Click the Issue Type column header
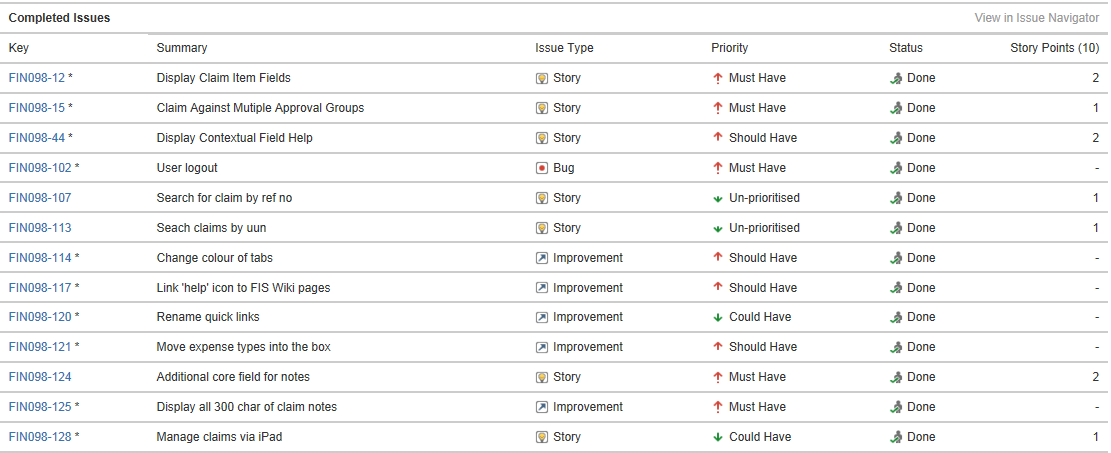This screenshot has width=1111, height=453. [564, 48]
